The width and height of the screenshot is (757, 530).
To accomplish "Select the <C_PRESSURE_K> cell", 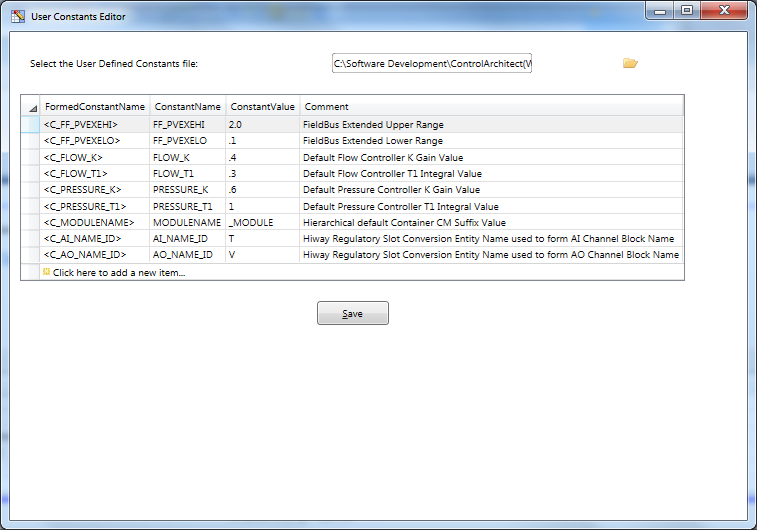I will (x=95, y=190).
